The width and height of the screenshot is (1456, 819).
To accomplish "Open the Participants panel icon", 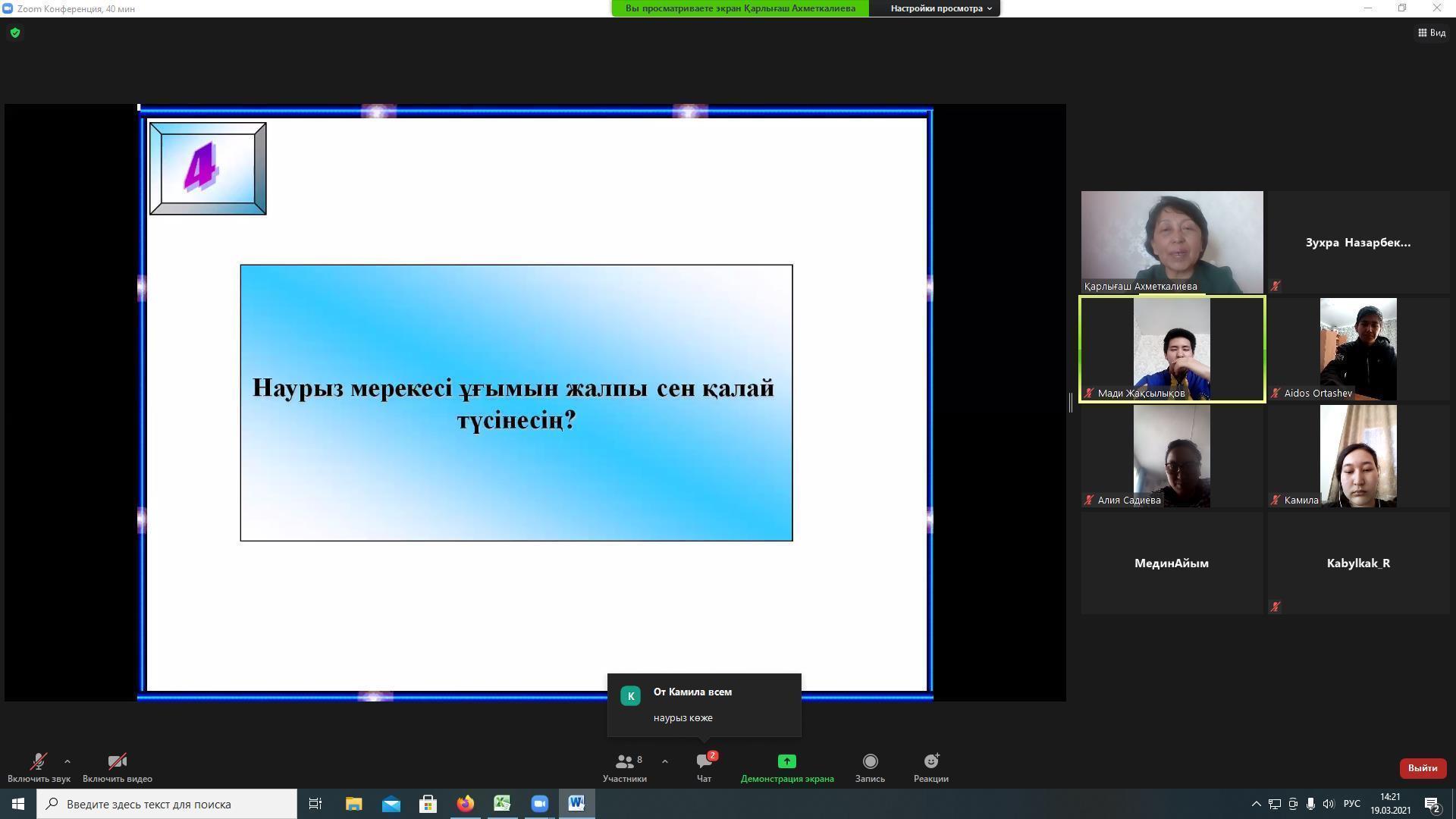I will click(625, 761).
